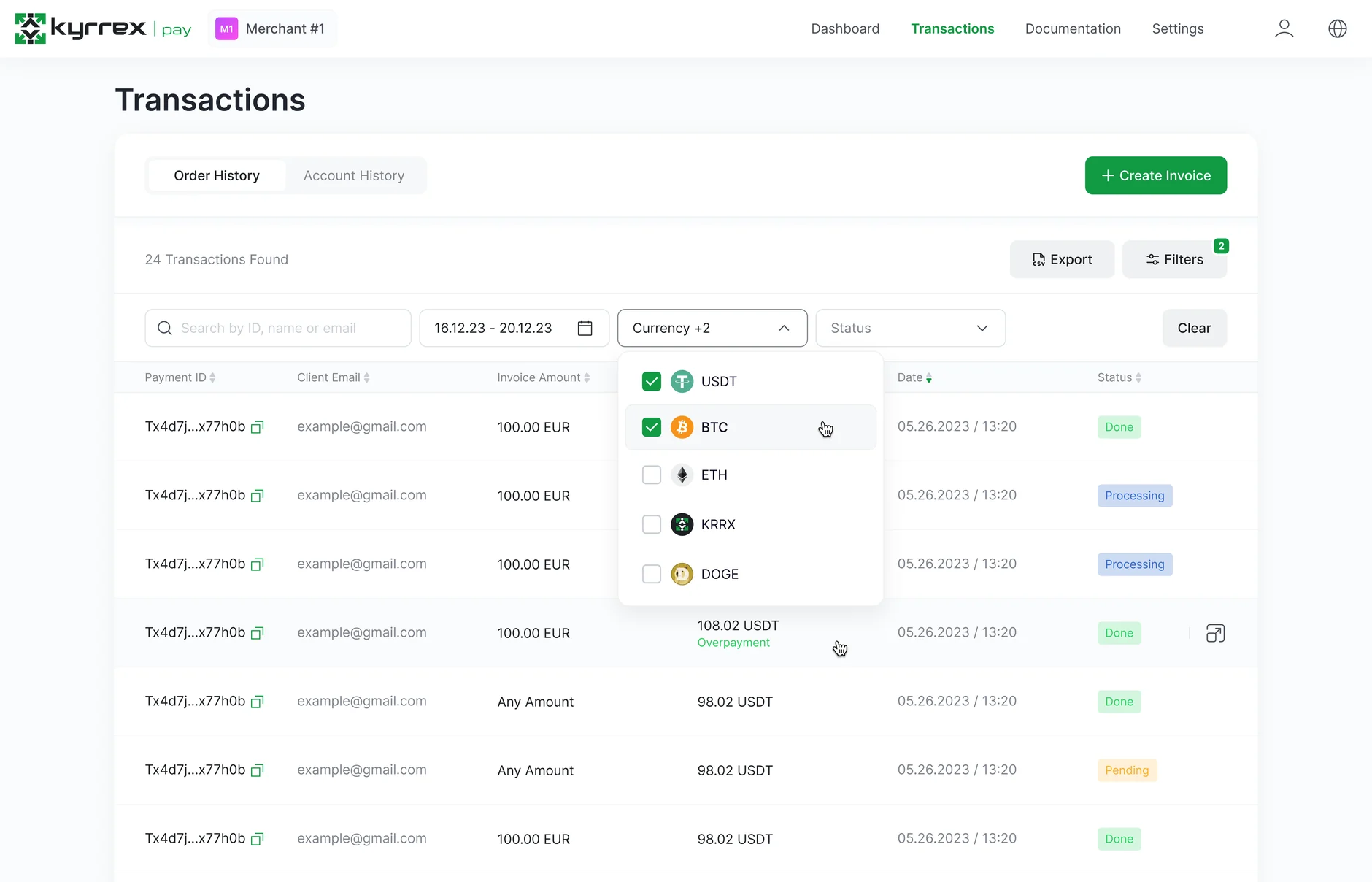Focus the search by ID, name or email field
The image size is (1372, 882).
[x=277, y=328]
